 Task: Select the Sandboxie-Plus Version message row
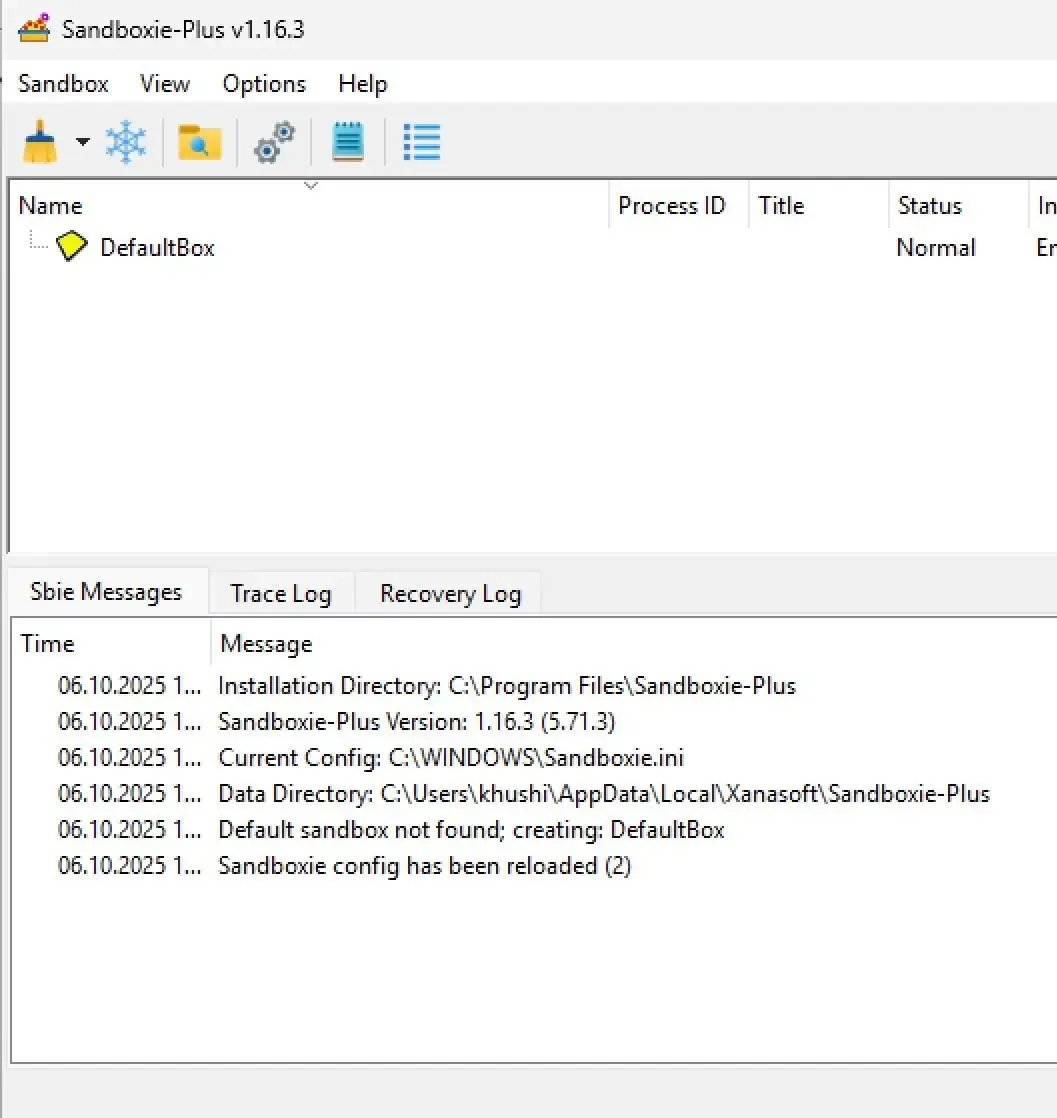coord(534,721)
